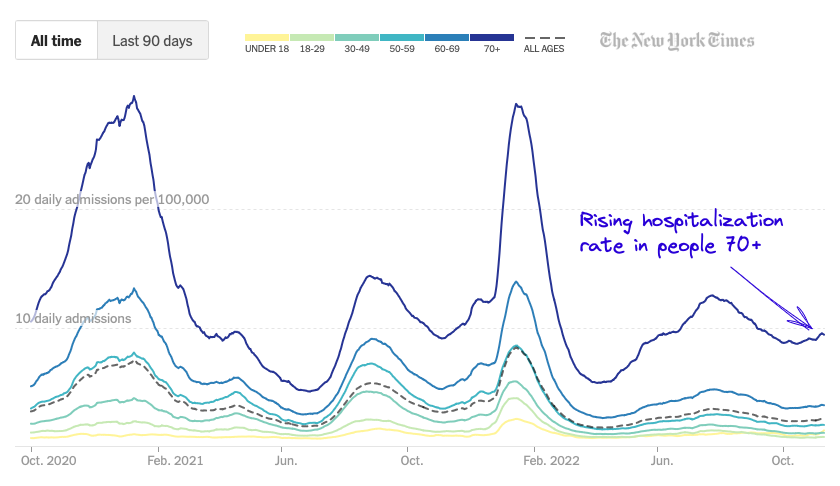Click the 20 daily admissions per 100,000 label

112,200
